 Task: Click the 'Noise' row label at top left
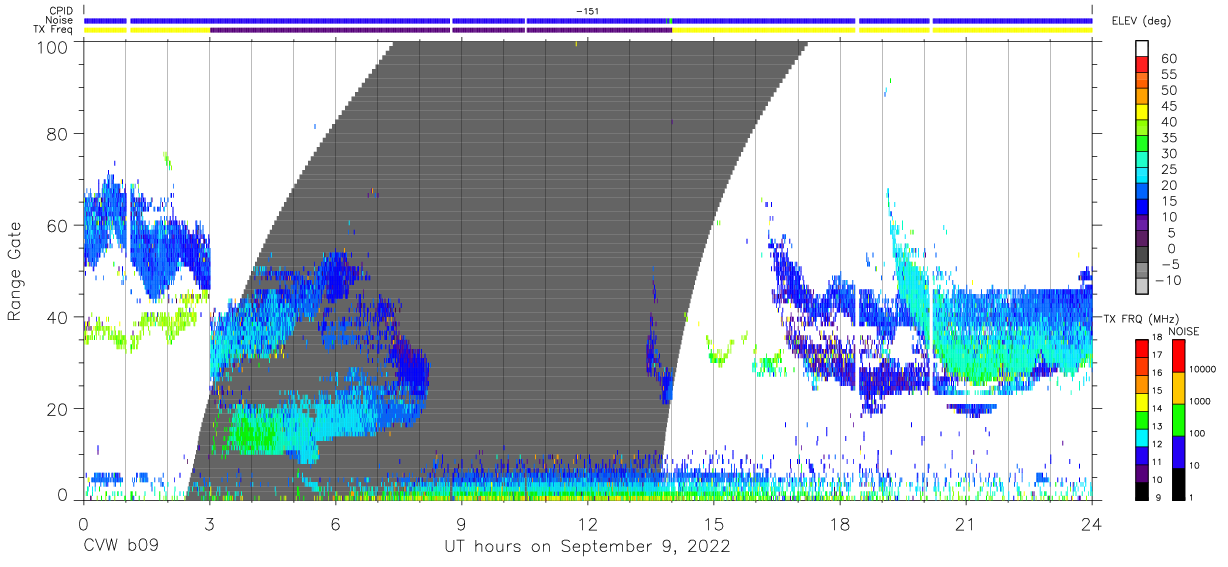[x=60, y=20]
